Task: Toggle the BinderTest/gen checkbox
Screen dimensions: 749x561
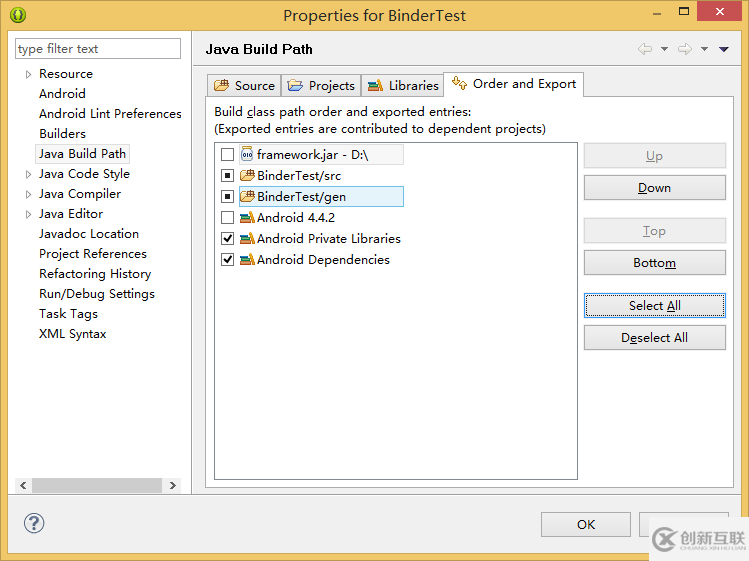Action: coord(227,196)
